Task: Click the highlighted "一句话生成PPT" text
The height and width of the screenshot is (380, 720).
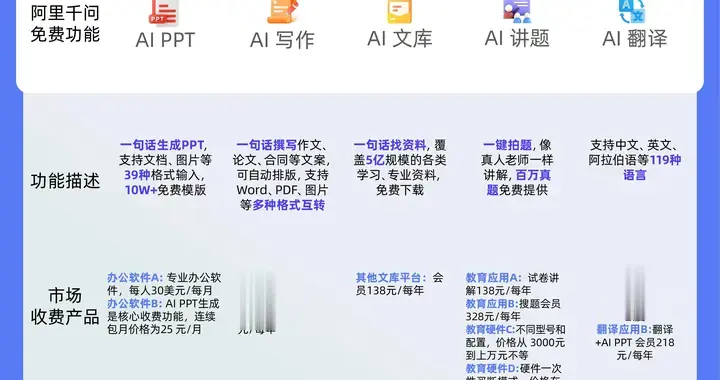Action: tap(162, 145)
